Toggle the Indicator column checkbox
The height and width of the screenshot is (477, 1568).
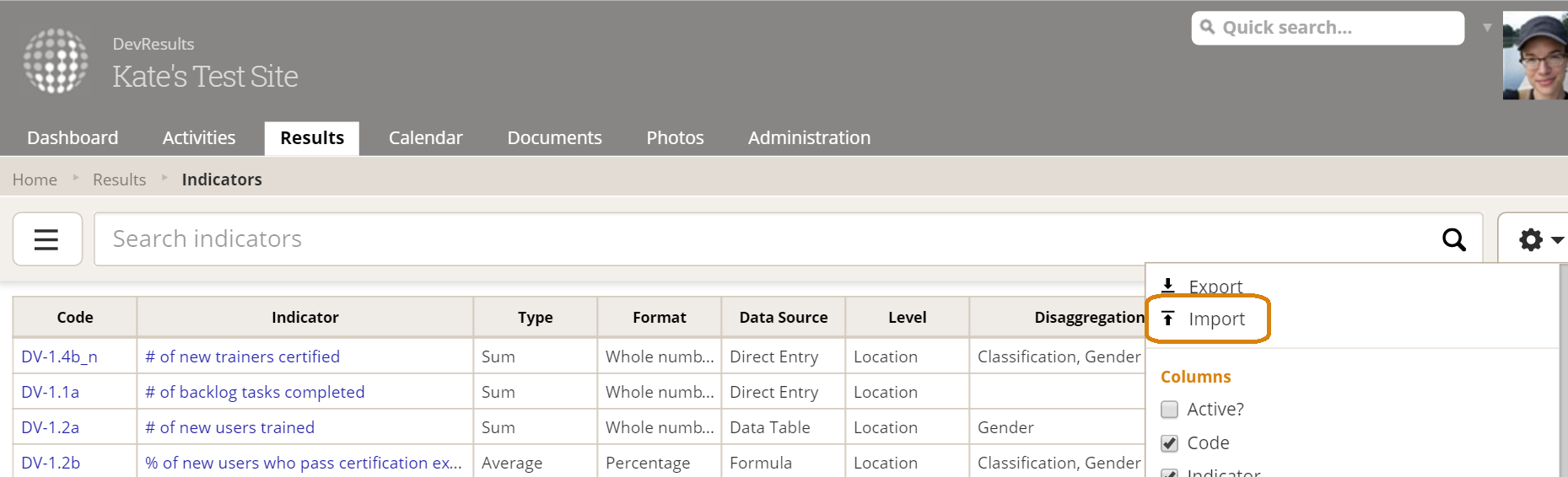pyautogui.click(x=1169, y=472)
